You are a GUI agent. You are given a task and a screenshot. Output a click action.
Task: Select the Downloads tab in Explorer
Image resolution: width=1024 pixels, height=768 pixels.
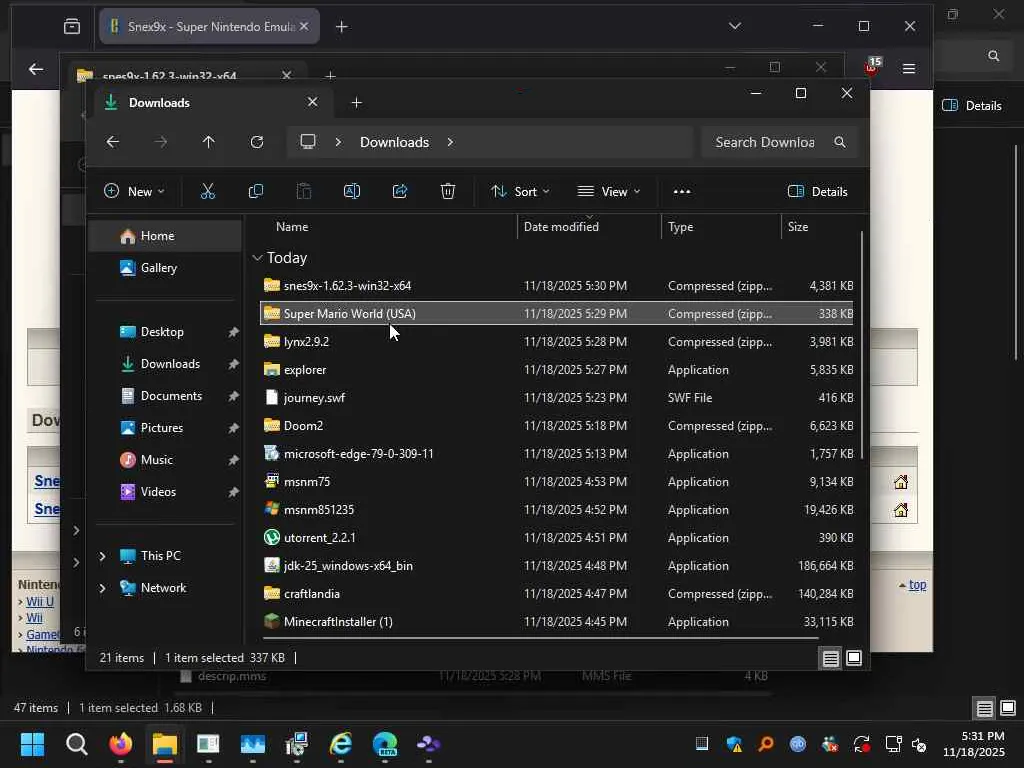[212, 103]
